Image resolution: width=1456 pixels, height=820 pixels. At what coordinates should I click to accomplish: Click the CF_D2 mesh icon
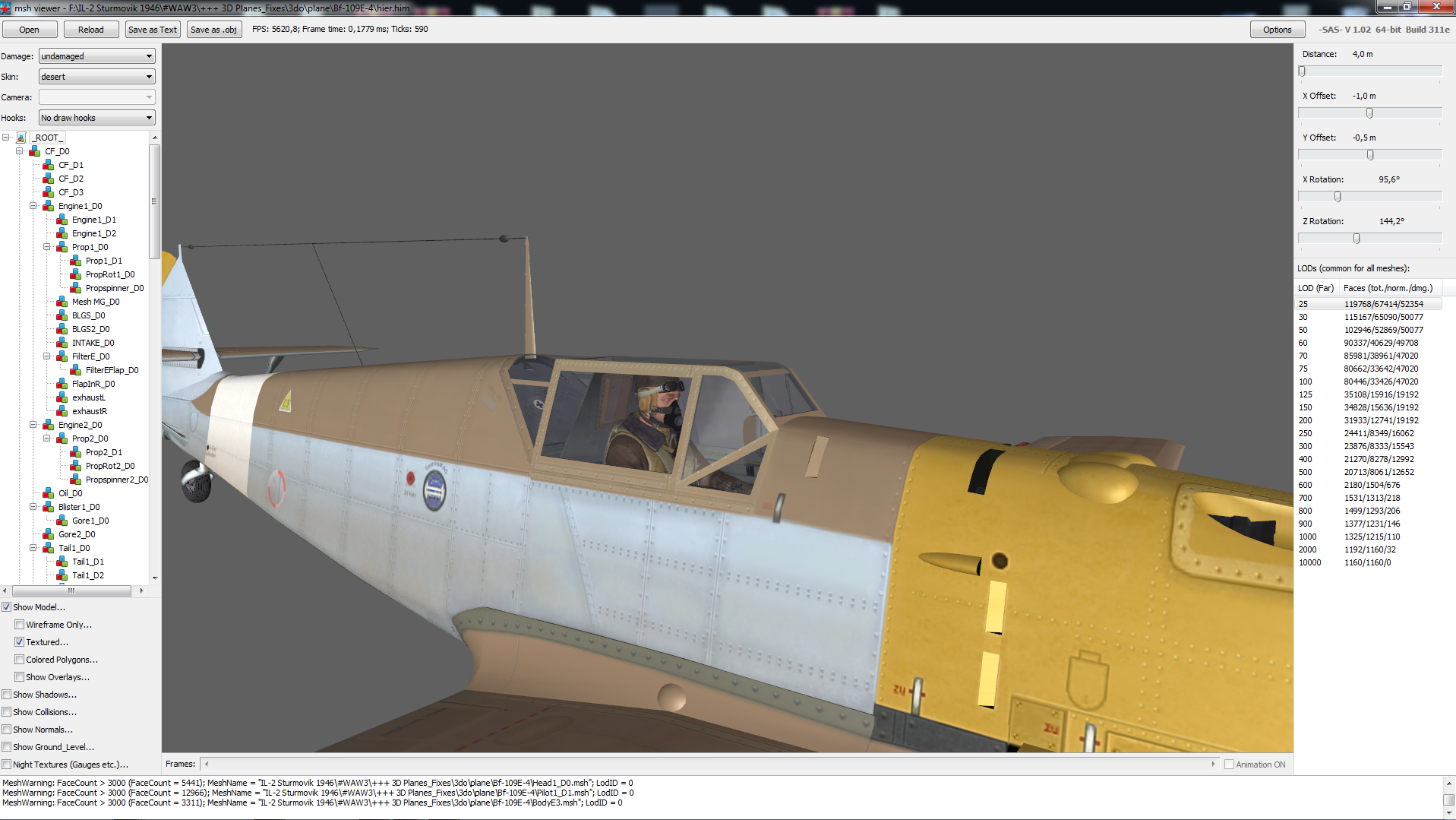coord(48,179)
